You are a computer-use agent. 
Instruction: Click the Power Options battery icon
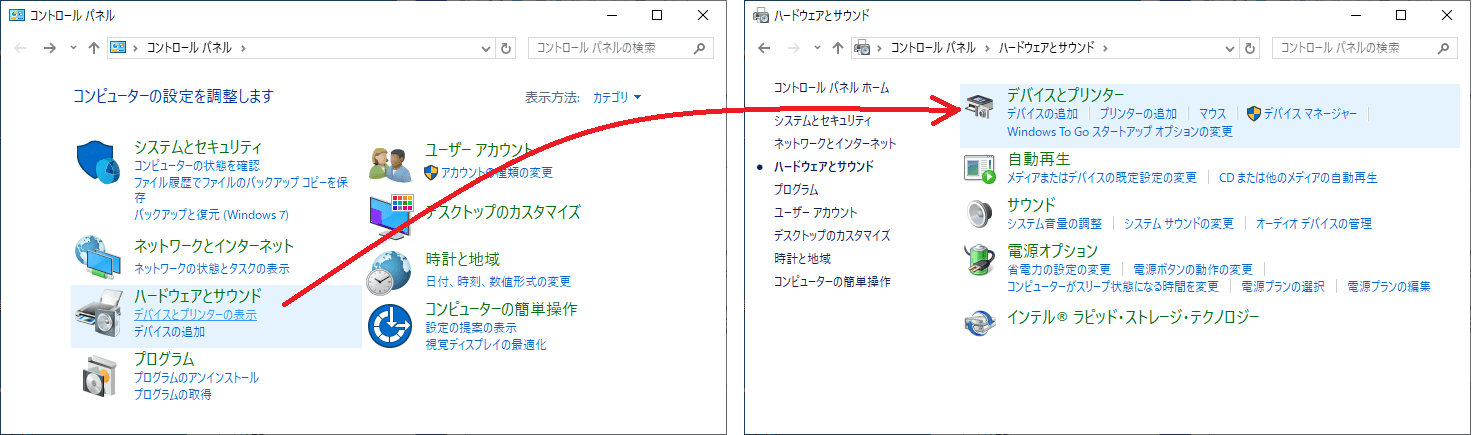pos(980,261)
